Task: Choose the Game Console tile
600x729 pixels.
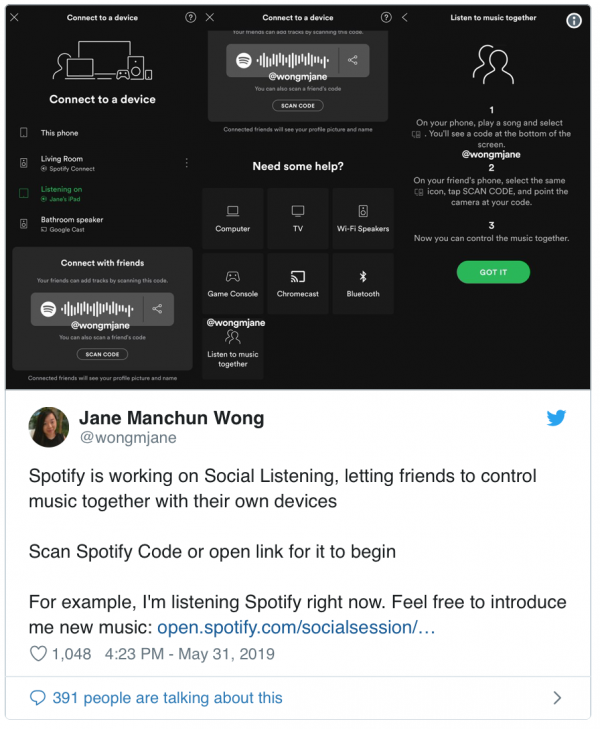Action: pos(233,284)
